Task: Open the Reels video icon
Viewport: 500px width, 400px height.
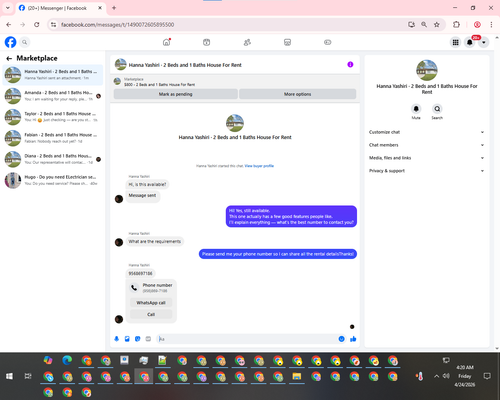Action: pos(207,42)
